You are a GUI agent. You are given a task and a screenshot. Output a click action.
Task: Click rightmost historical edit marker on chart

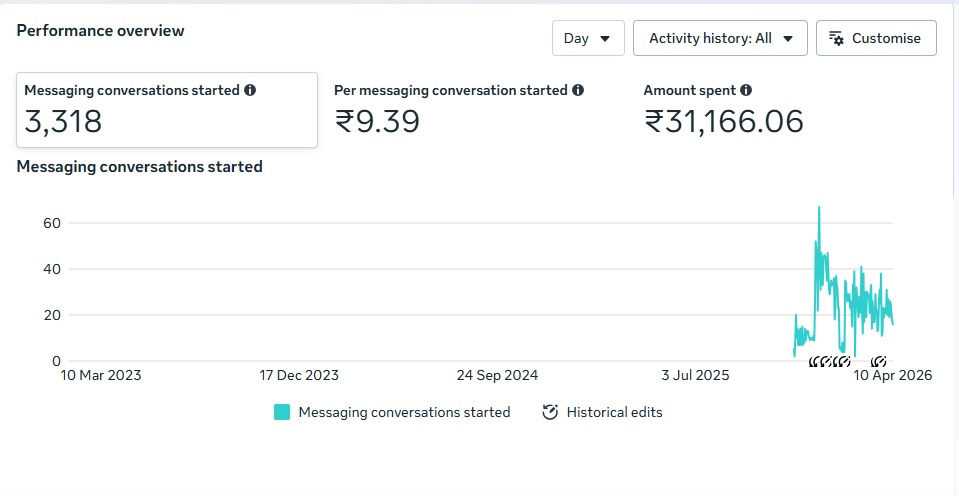[x=878, y=361]
